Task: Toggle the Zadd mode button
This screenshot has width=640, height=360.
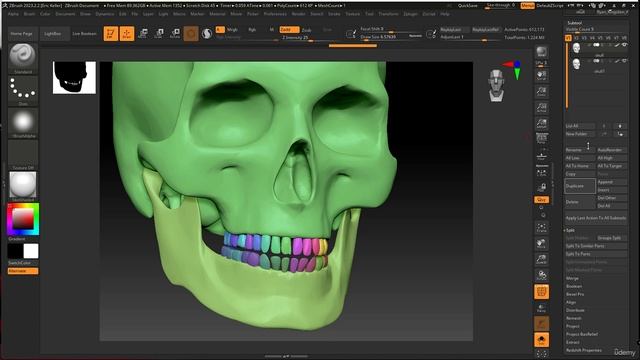Action: [289, 29]
